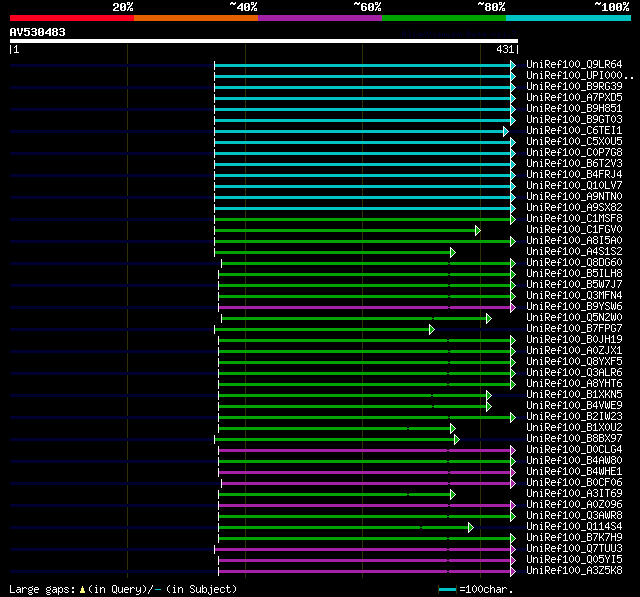Click the UniRef100_B9YSW6 label

(x=574, y=307)
